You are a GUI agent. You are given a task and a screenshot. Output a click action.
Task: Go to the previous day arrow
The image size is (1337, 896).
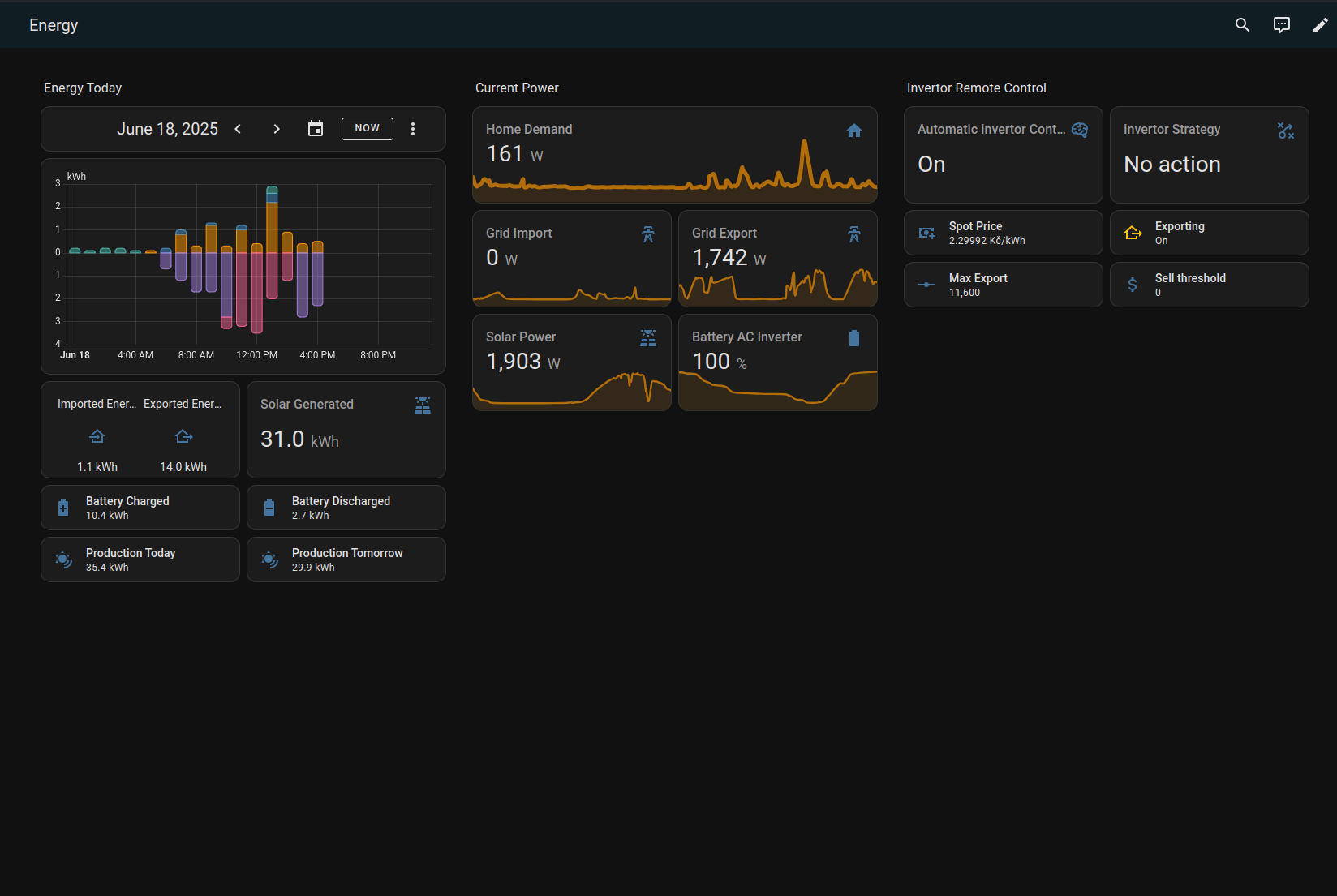coord(238,129)
